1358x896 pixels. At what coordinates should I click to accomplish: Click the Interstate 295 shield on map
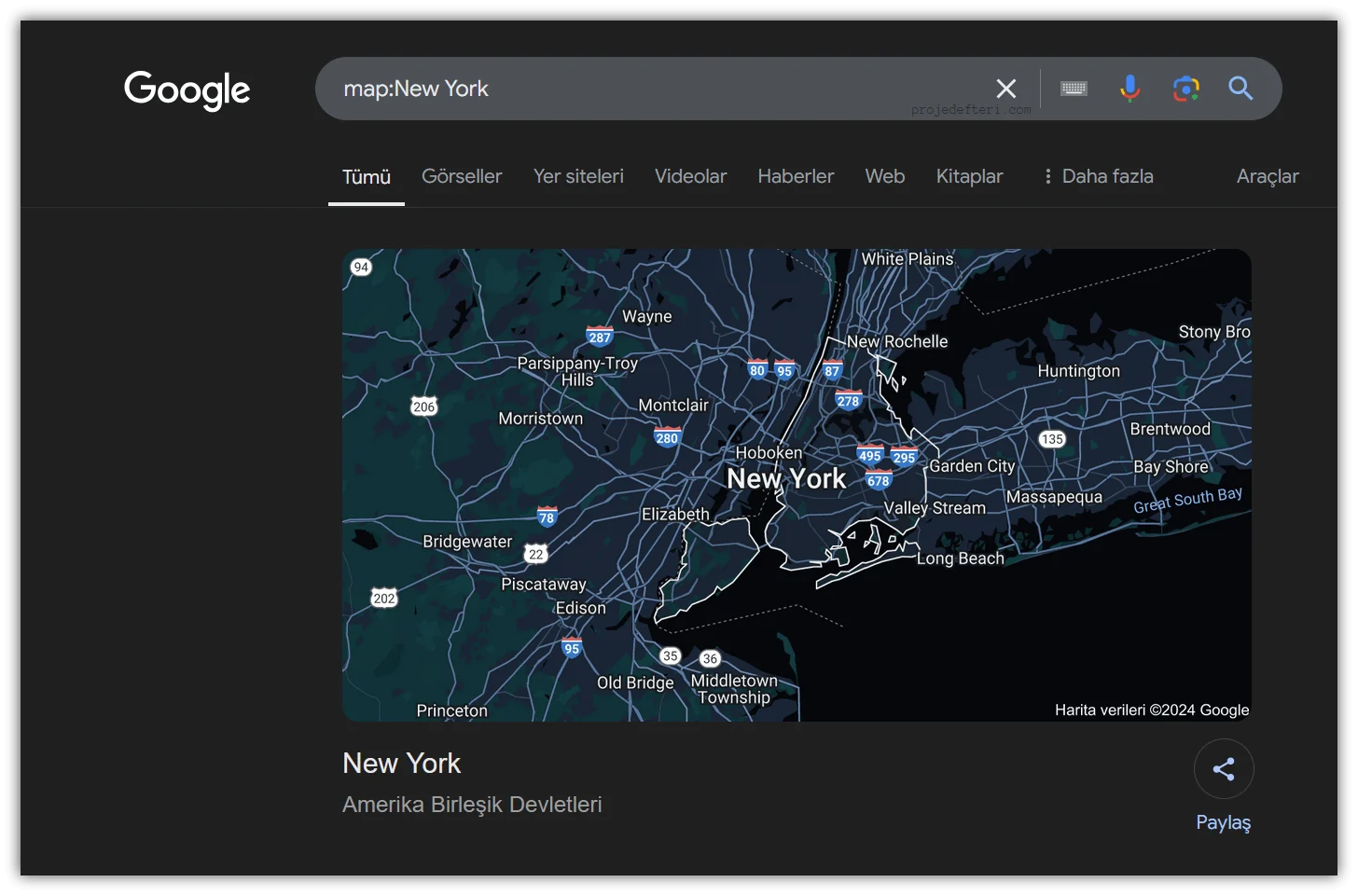click(x=904, y=457)
